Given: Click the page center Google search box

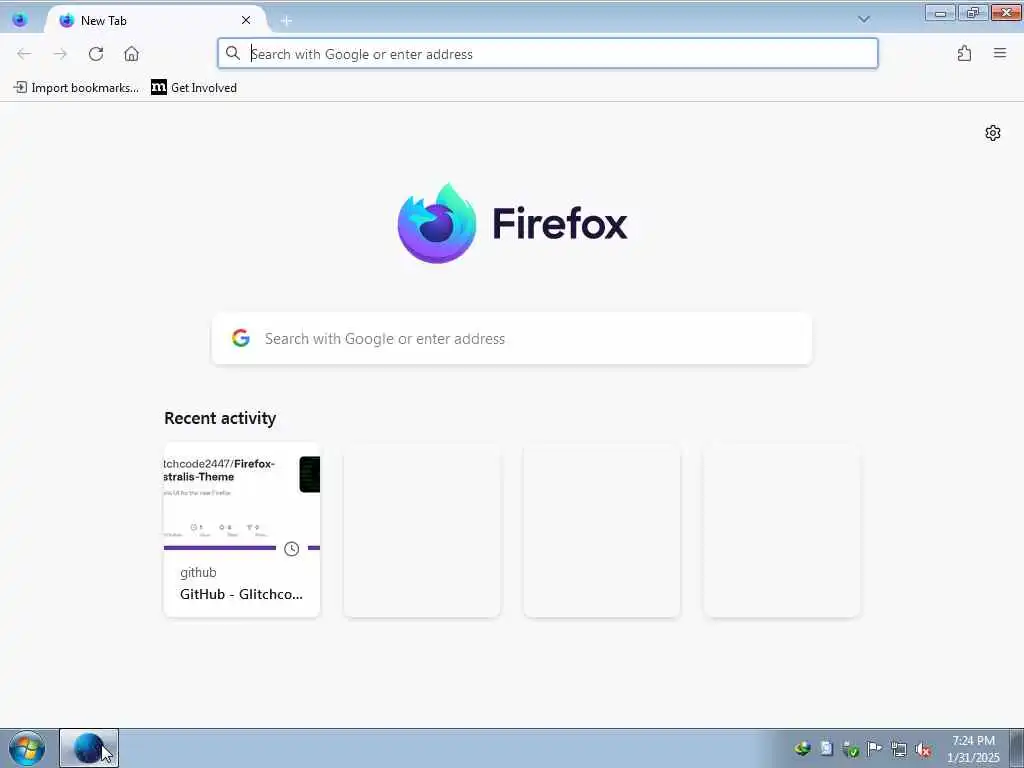Looking at the screenshot, I should coord(512,338).
